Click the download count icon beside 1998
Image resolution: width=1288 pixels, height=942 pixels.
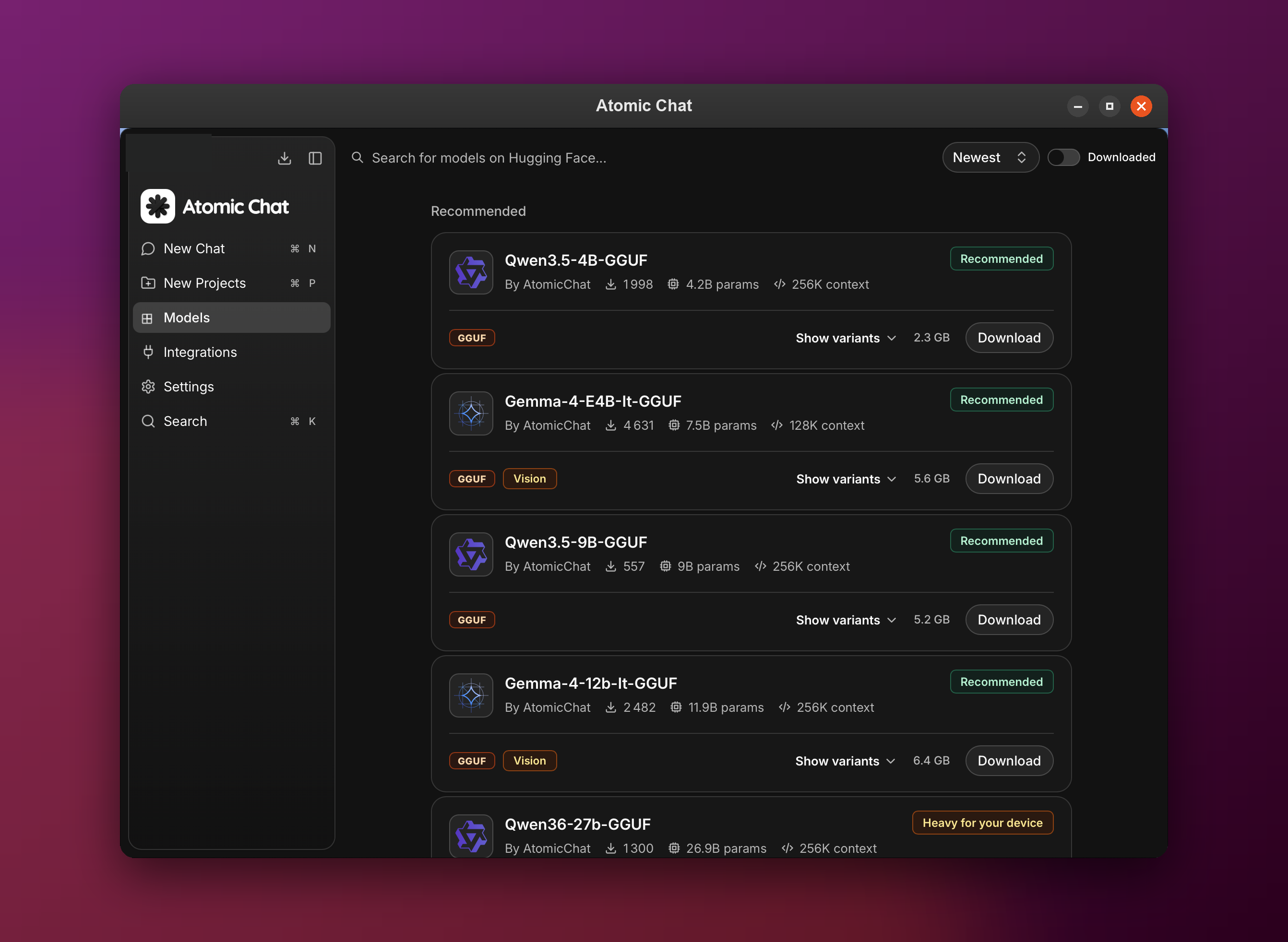point(610,284)
